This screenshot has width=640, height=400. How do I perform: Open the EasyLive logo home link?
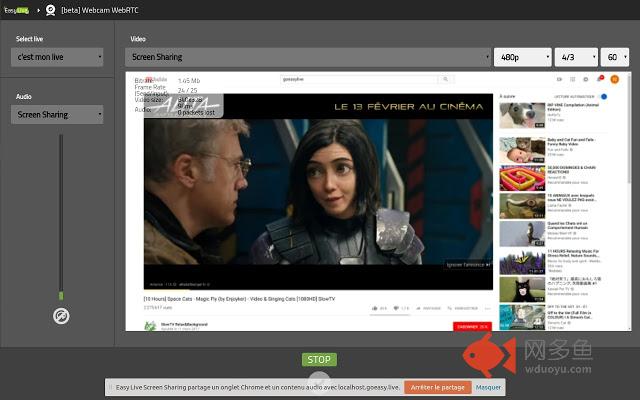[x=16, y=10]
